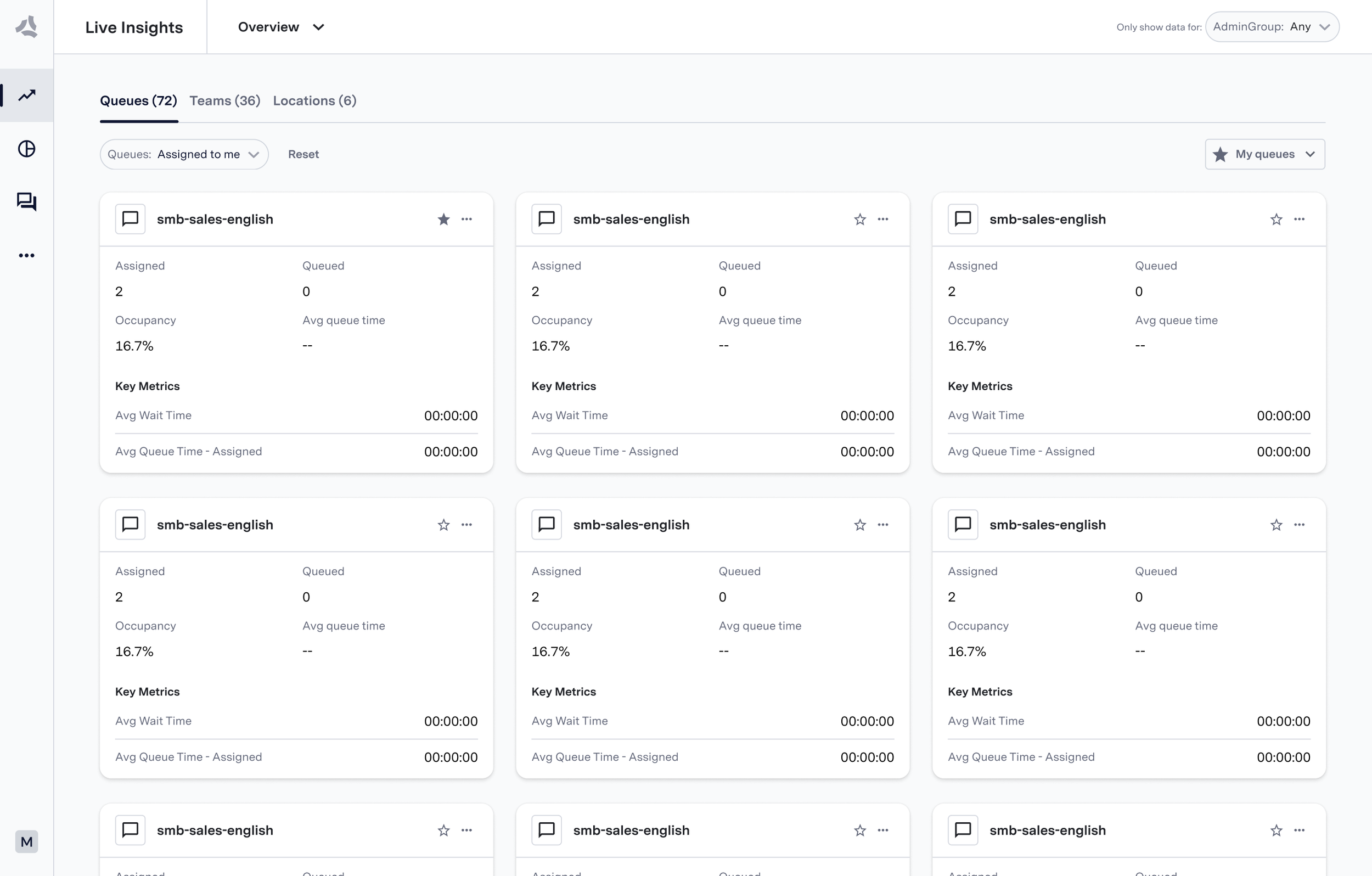Viewport: 1372px width, 876px height.
Task: Click the Live Insights title
Action: point(134,27)
